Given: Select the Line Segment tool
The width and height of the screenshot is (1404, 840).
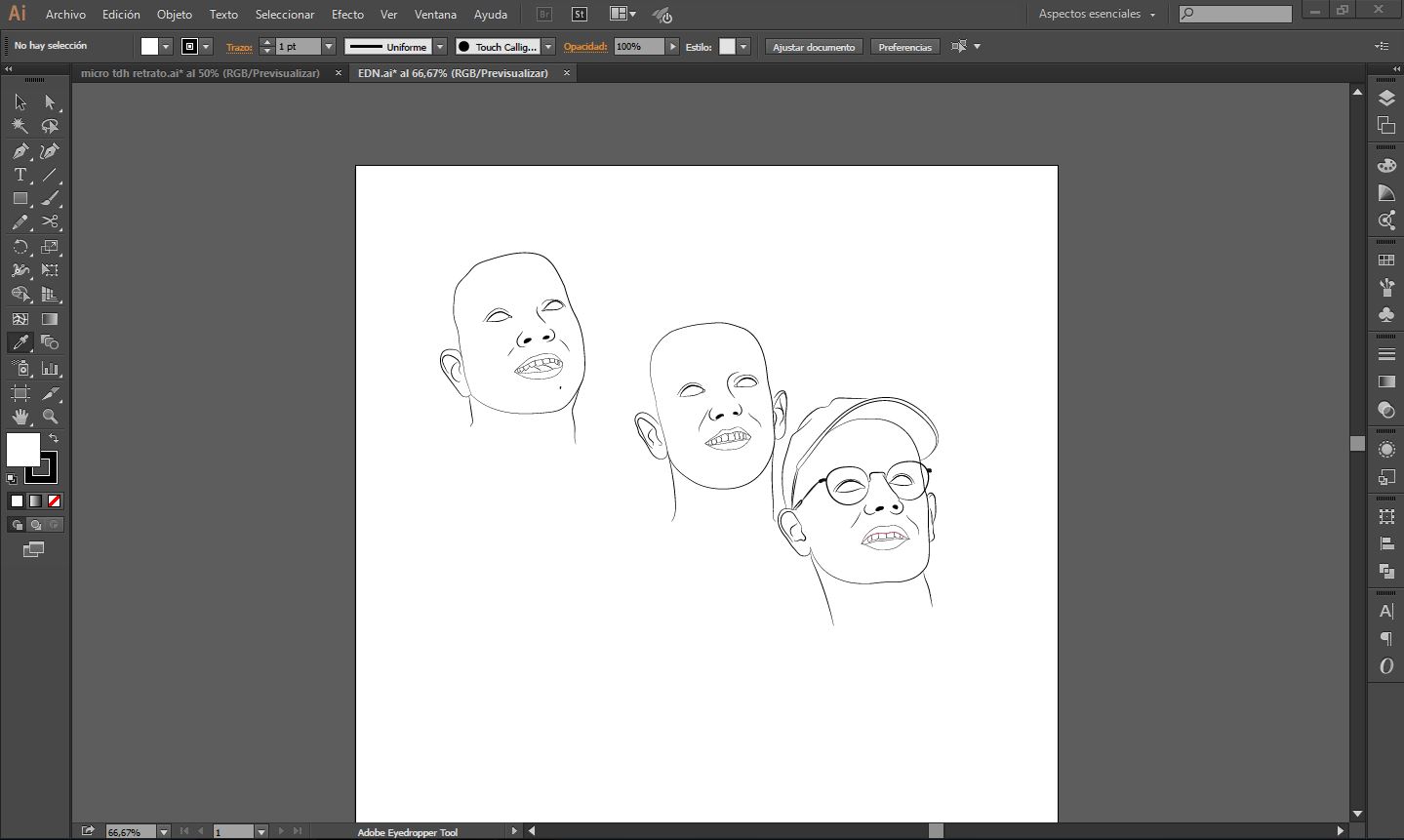Looking at the screenshot, I should click(x=50, y=175).
